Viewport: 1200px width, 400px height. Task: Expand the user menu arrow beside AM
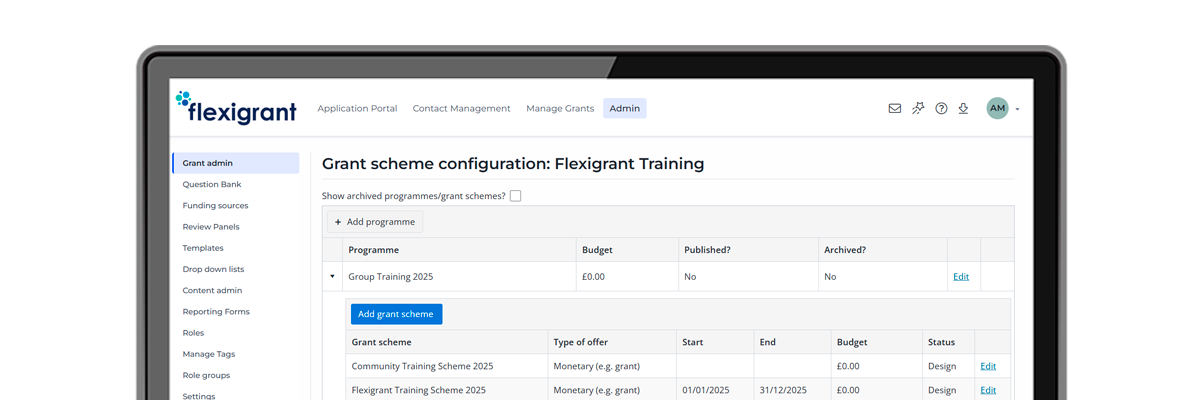tap(1017, 110)
